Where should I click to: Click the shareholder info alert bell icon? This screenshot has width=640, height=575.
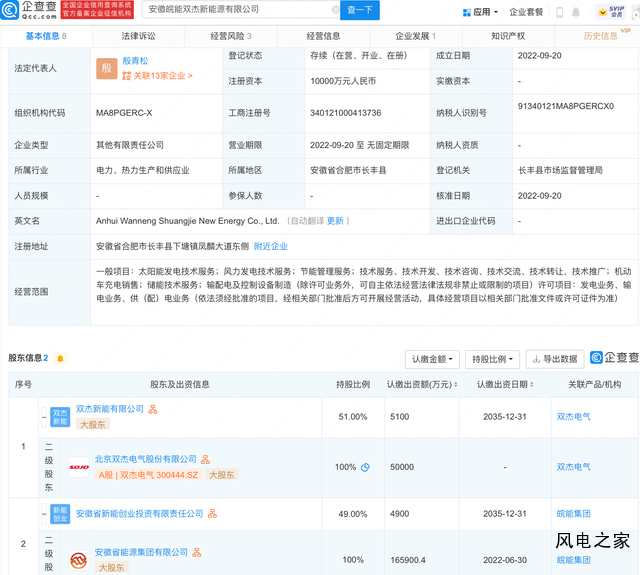tap(60, 359)
